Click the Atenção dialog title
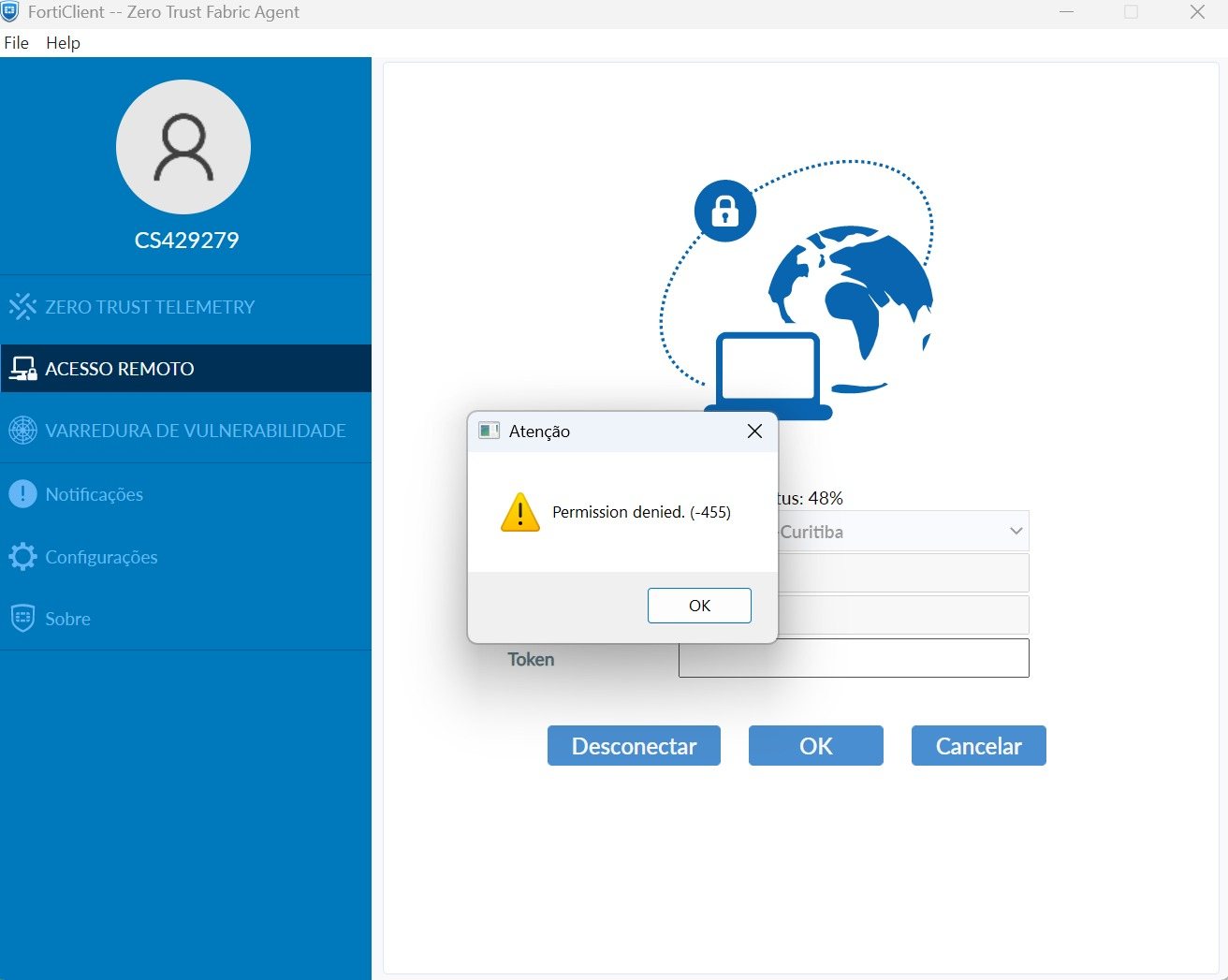The width and height of the screenshot is (1228, 980). (539, 431)
